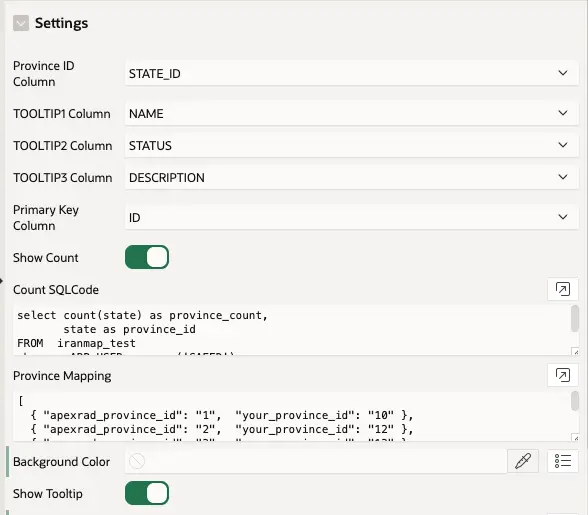The image size is (588, 515).
Task: Open Count SQLCode in code editor popup
Action: [x=562, y=289]
